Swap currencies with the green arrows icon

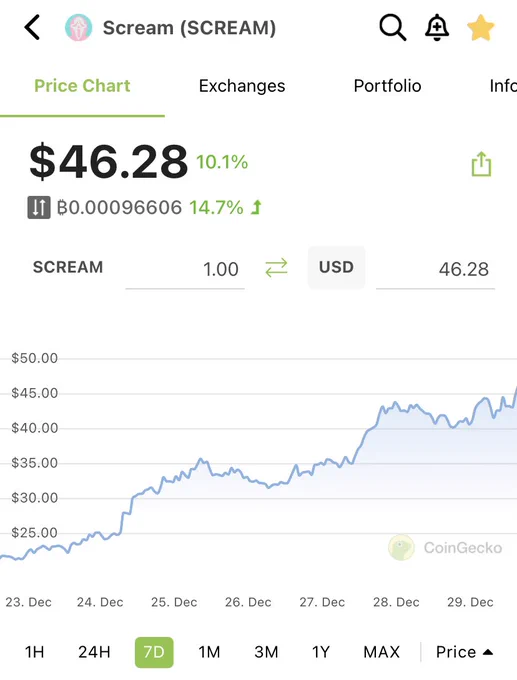click(276, 268)
